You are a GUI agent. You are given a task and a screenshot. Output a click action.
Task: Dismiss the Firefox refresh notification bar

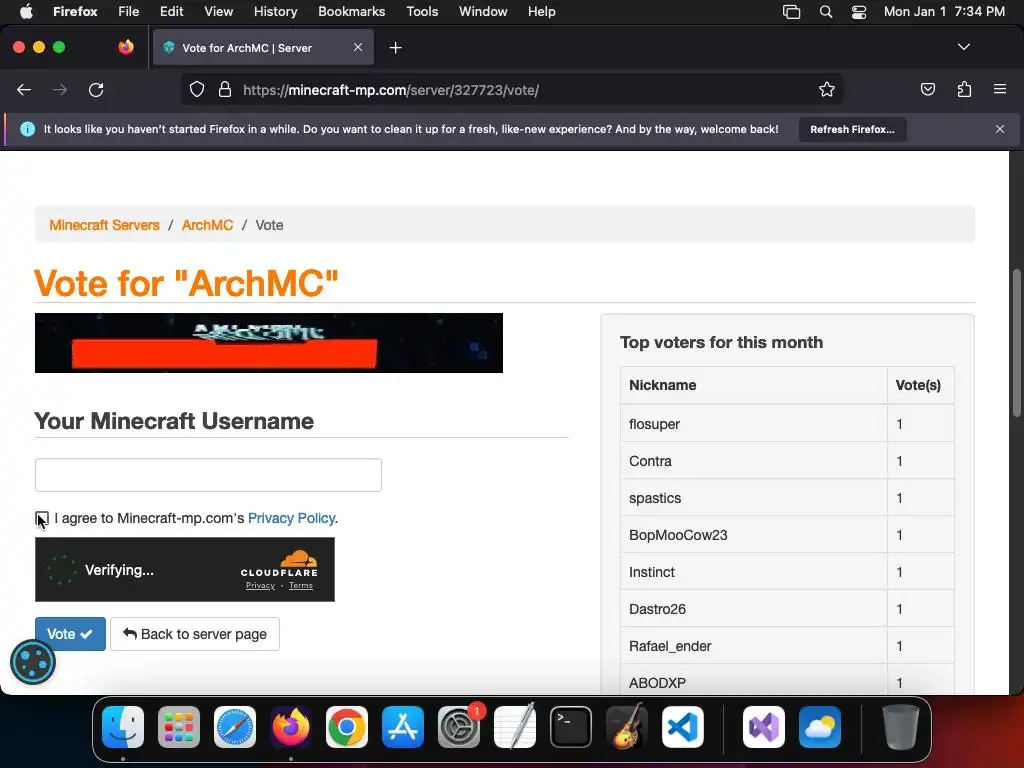pos(999,129)
